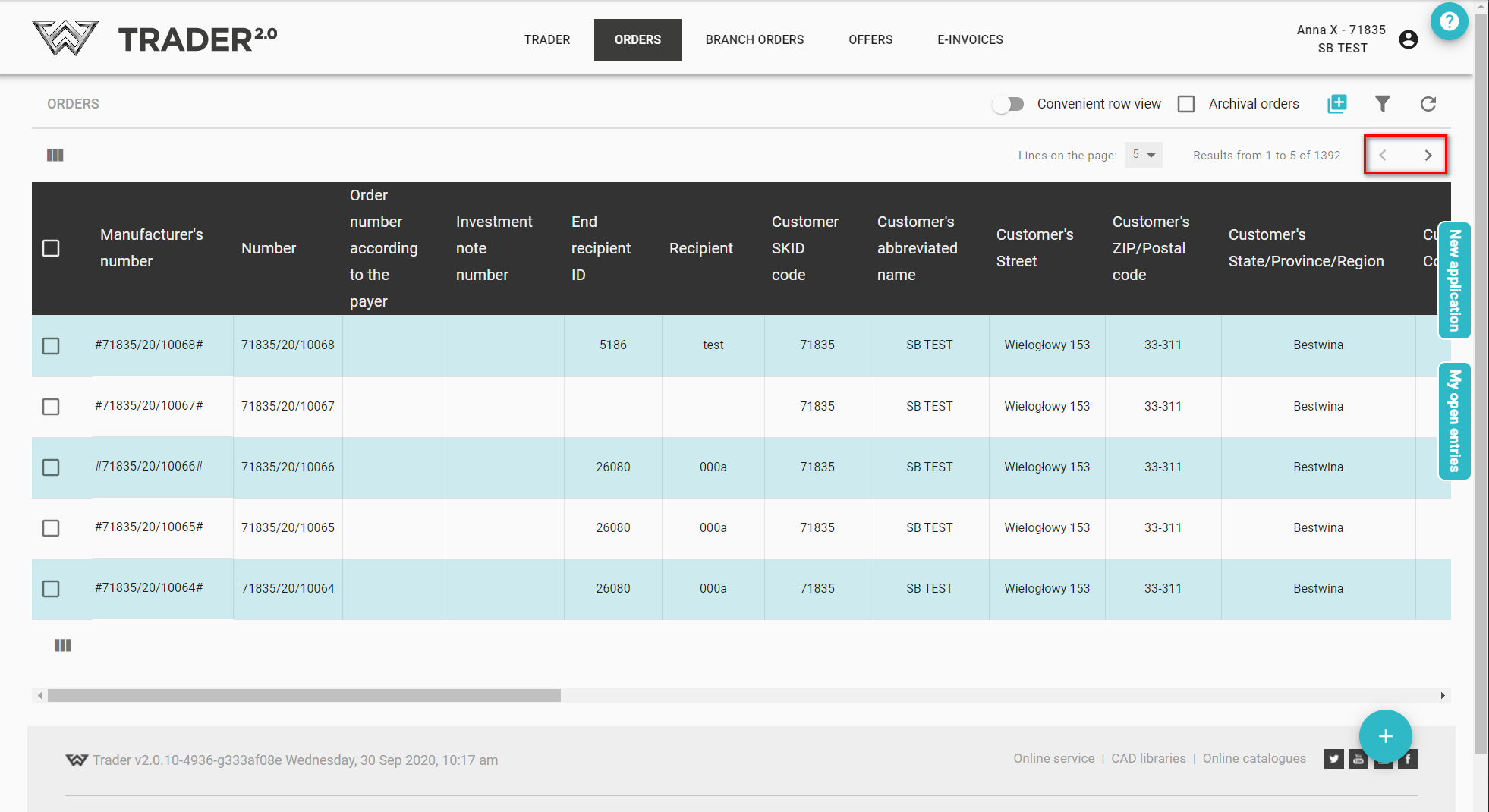Enable the Archival orders checkbox
Screen dimensions: 1489x812
pos(1186,104)
